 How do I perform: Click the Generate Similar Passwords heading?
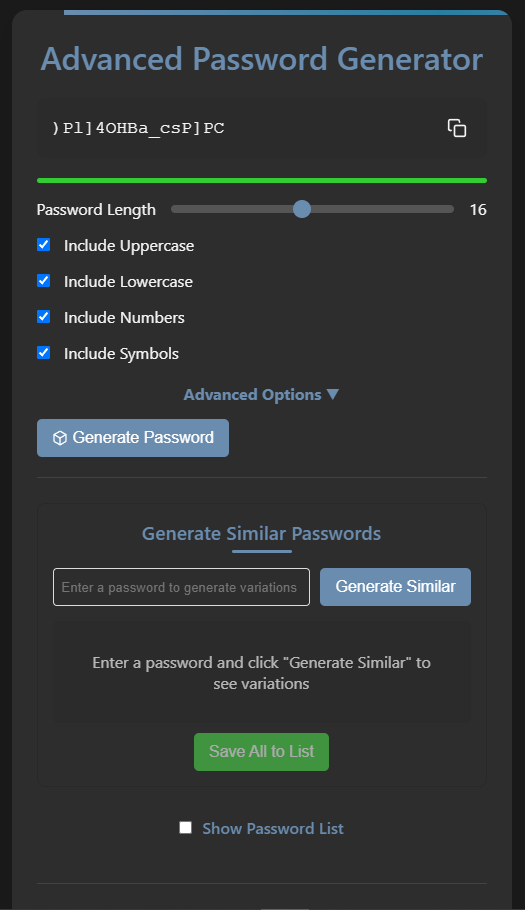pyautogui.click(x=262, y=533)
